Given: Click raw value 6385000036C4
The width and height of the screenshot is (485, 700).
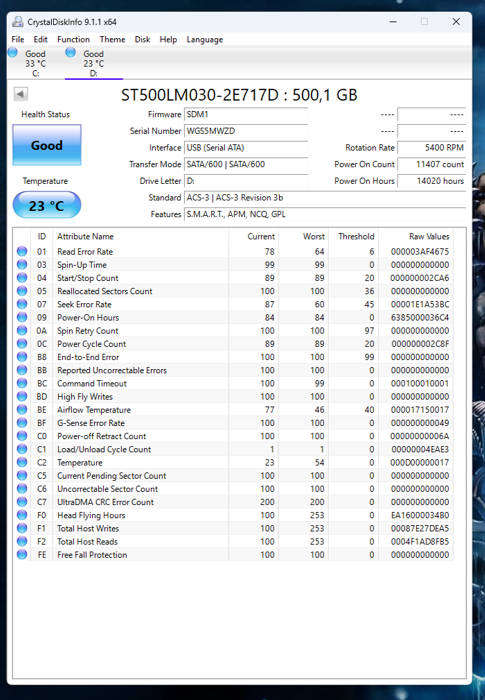Looking at the screenshot, I should click(420, 317).
